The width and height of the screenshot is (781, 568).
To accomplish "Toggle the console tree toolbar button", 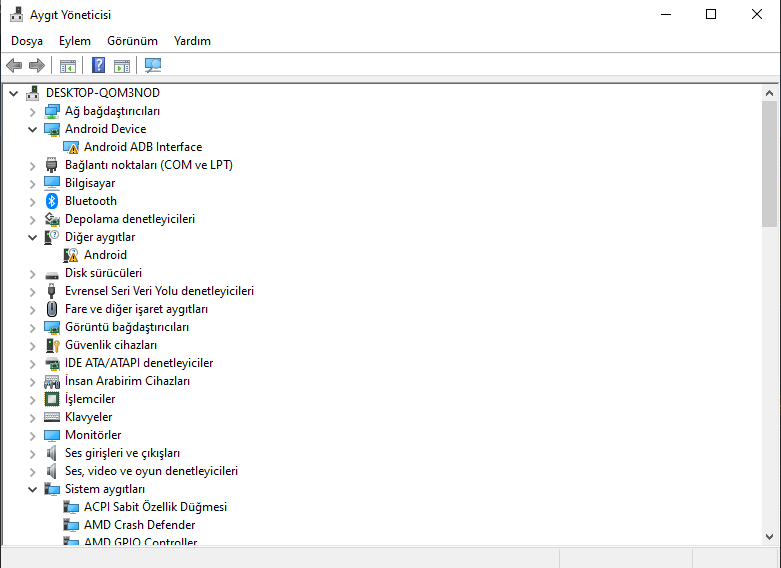I will [x=68, y=65].
